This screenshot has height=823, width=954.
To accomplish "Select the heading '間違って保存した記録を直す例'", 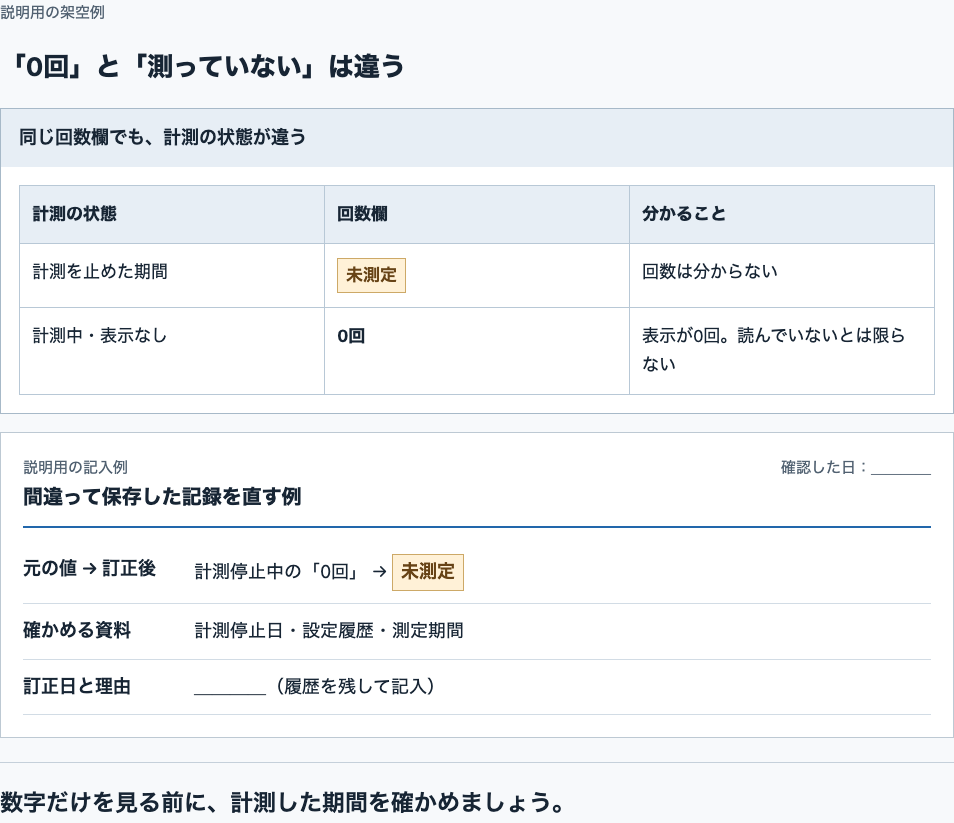I will 162,496.
